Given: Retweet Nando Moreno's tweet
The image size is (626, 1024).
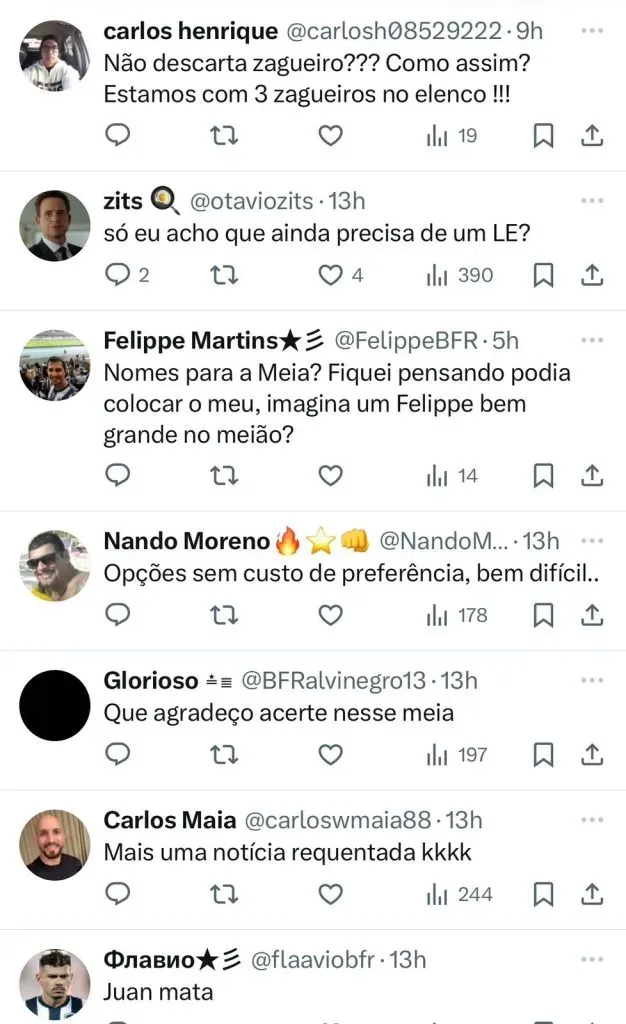Looking at the screenshot, I should point(224,614).
